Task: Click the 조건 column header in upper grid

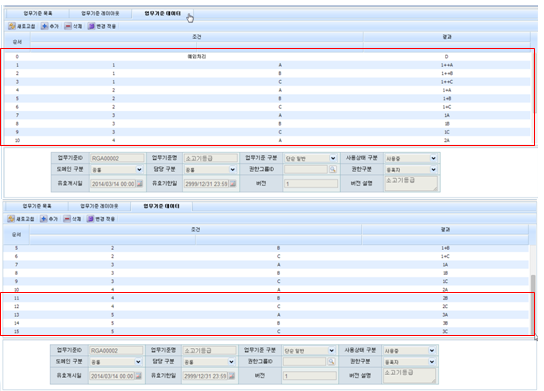Action: point(197,37)
